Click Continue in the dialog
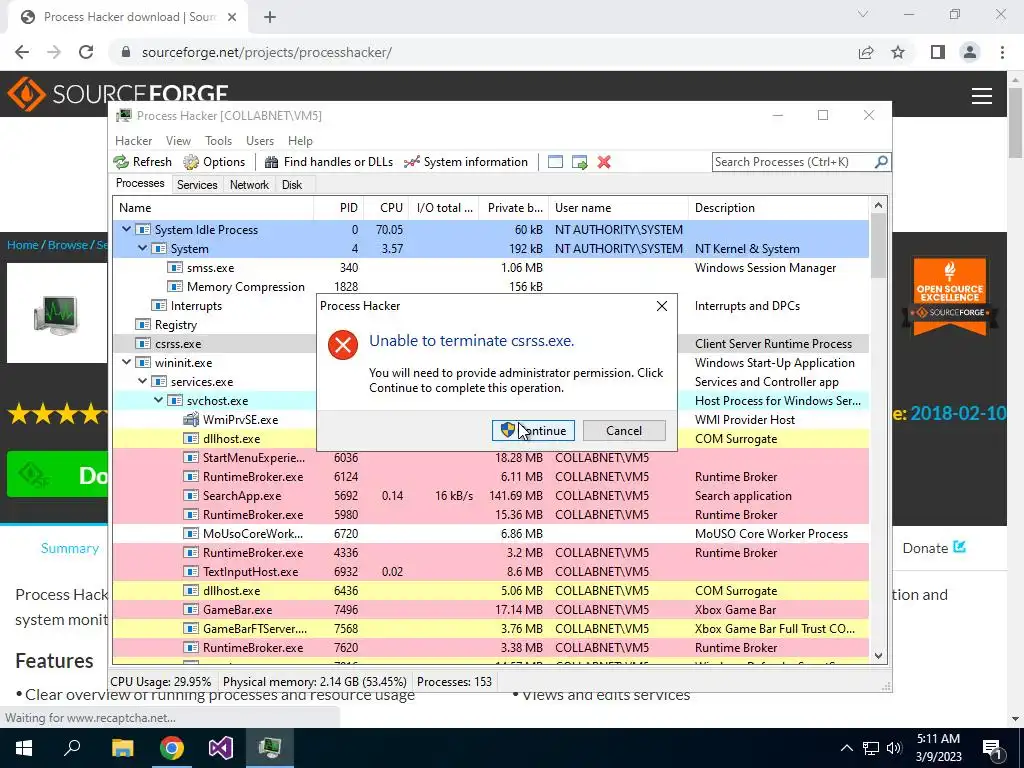Image resolution: width=1024 pixels, height=768 pixels. point(534,430)
